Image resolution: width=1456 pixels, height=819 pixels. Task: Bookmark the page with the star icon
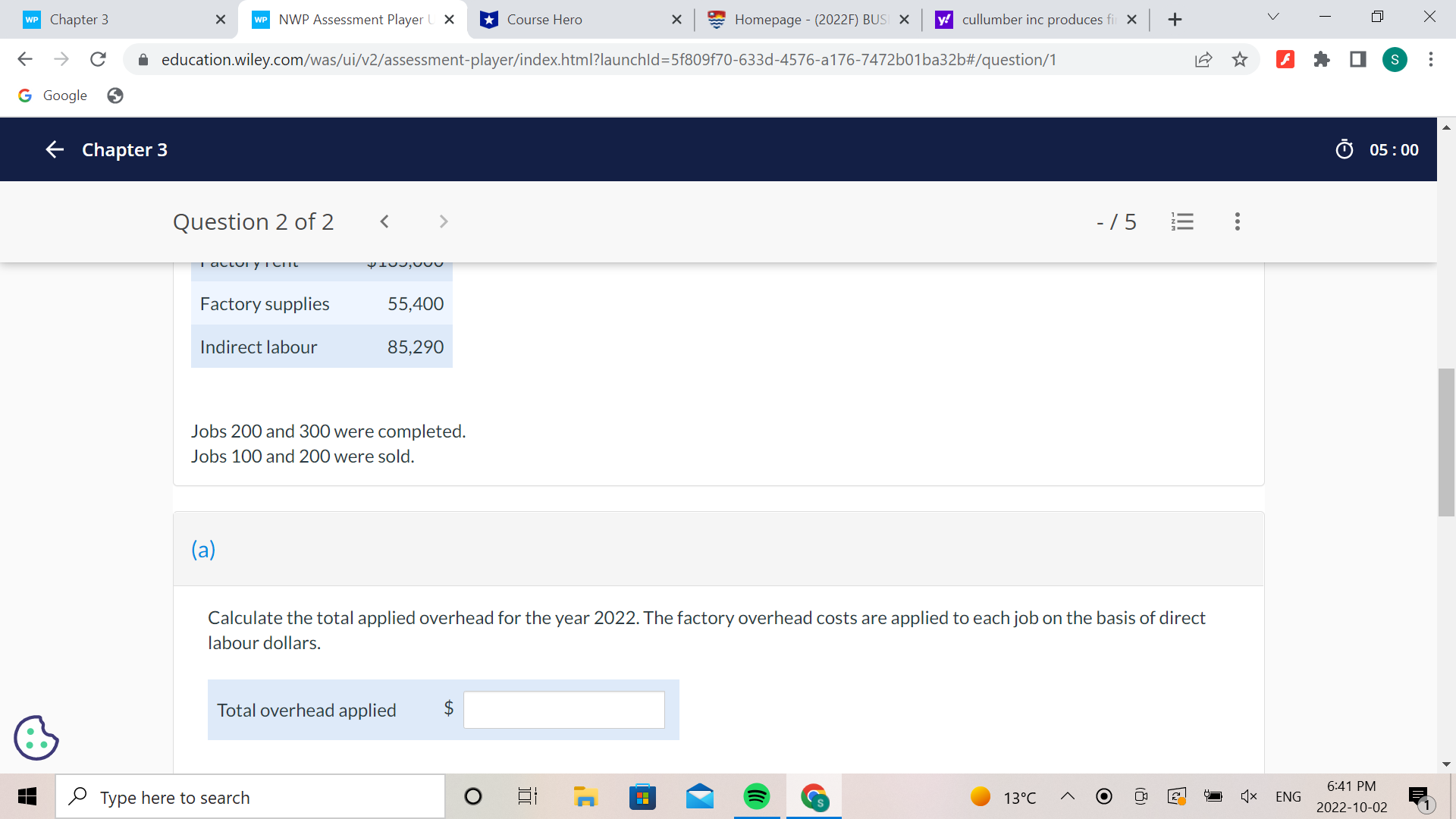tap(1241, 59)
